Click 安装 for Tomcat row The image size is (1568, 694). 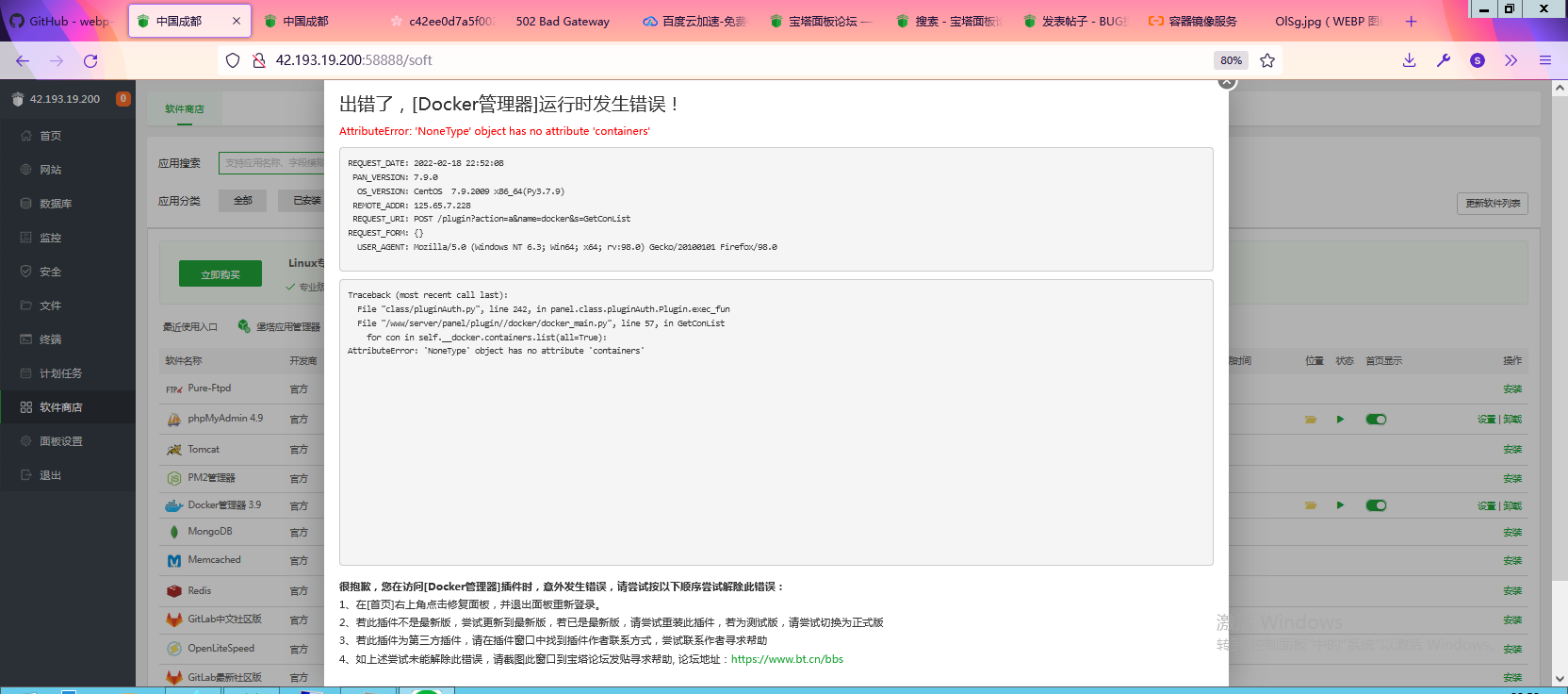point(1512,450)
